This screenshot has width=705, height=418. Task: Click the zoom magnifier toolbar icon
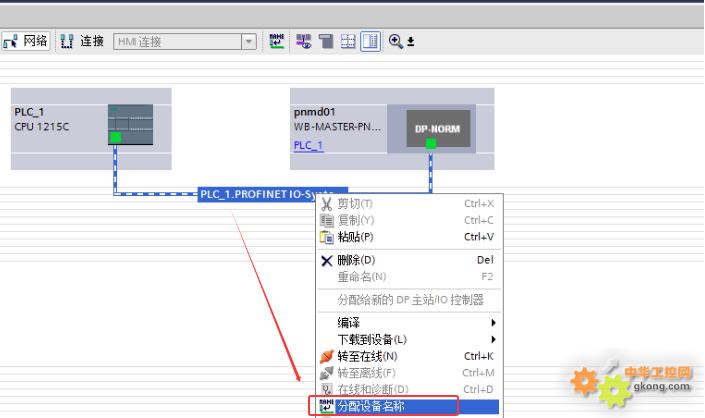click(x=395, y=41)
